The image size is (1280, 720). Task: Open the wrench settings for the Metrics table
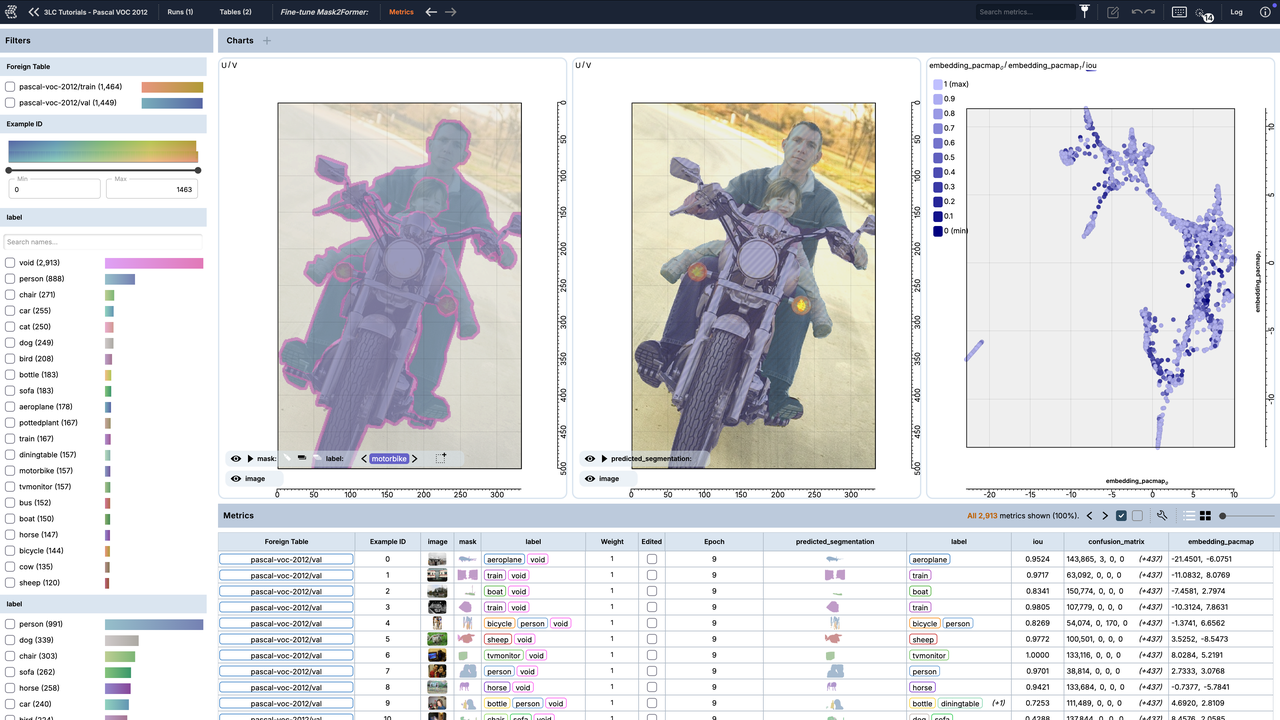(1162, 516)
